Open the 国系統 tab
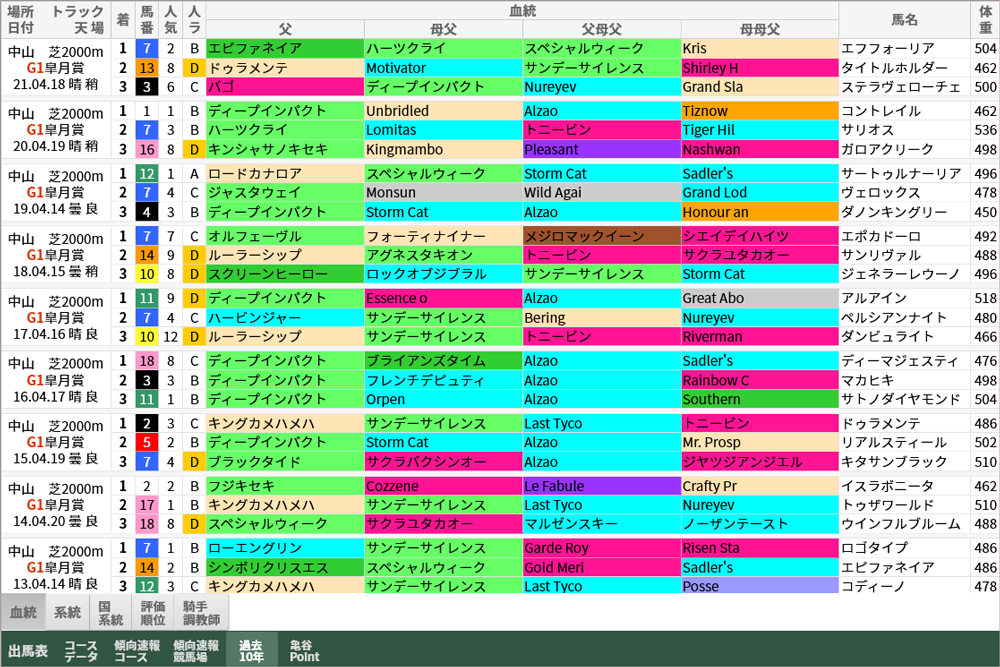The height and width of the screenshot is (667, 1000). (x=110, y=611)
